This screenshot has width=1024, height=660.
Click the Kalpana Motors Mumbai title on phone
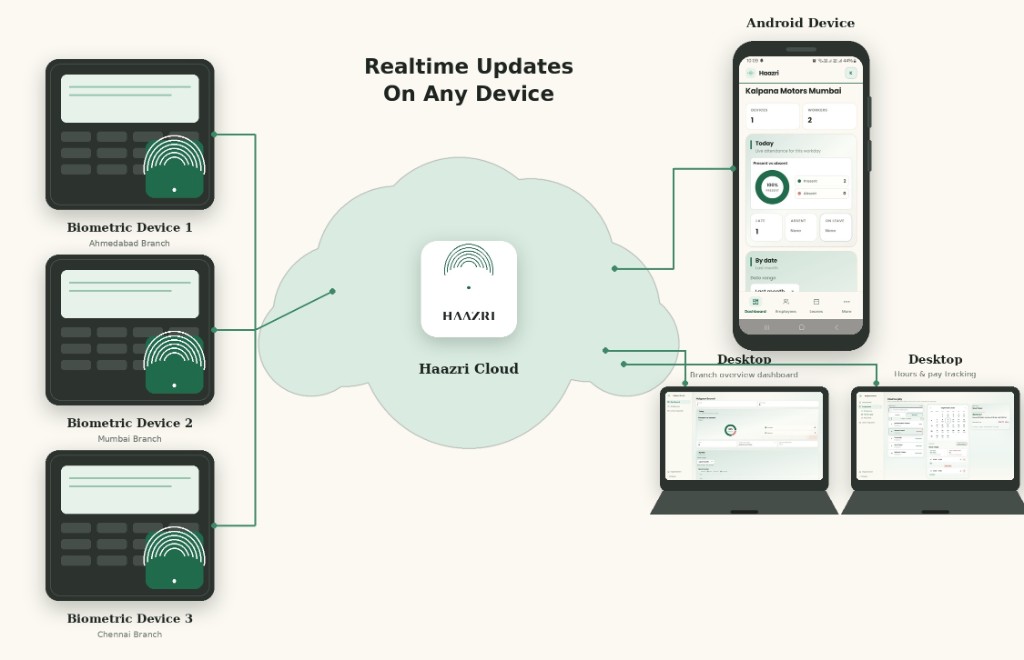(x=793, y=91)
